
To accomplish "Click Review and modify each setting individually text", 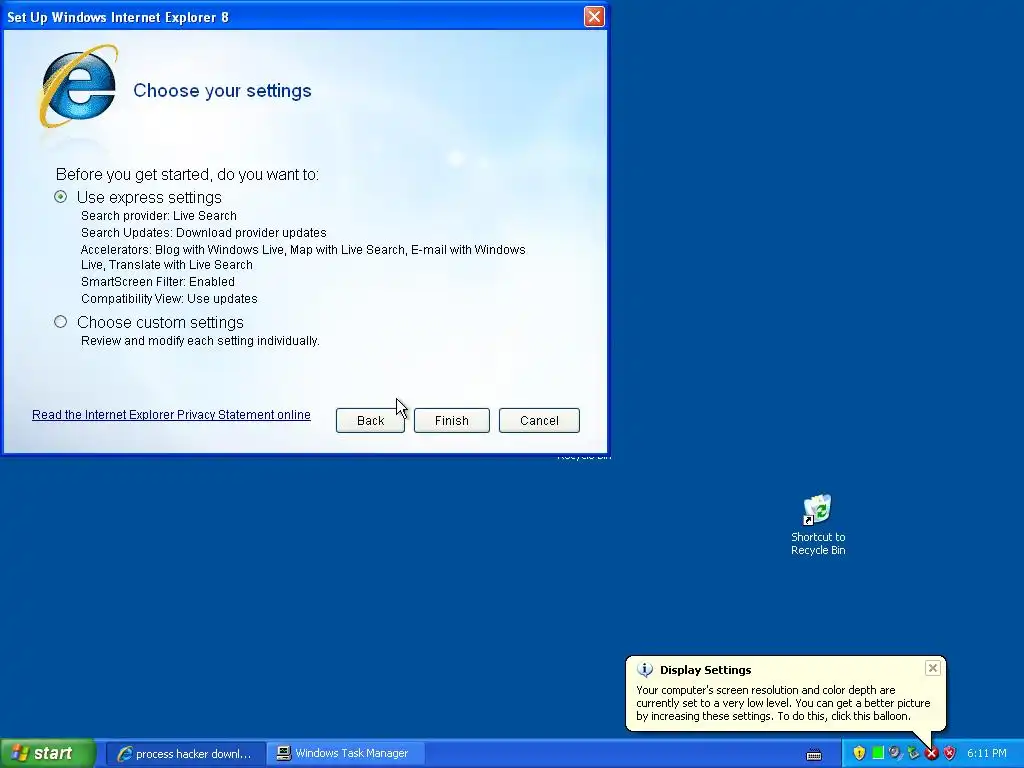I will 200,341.
